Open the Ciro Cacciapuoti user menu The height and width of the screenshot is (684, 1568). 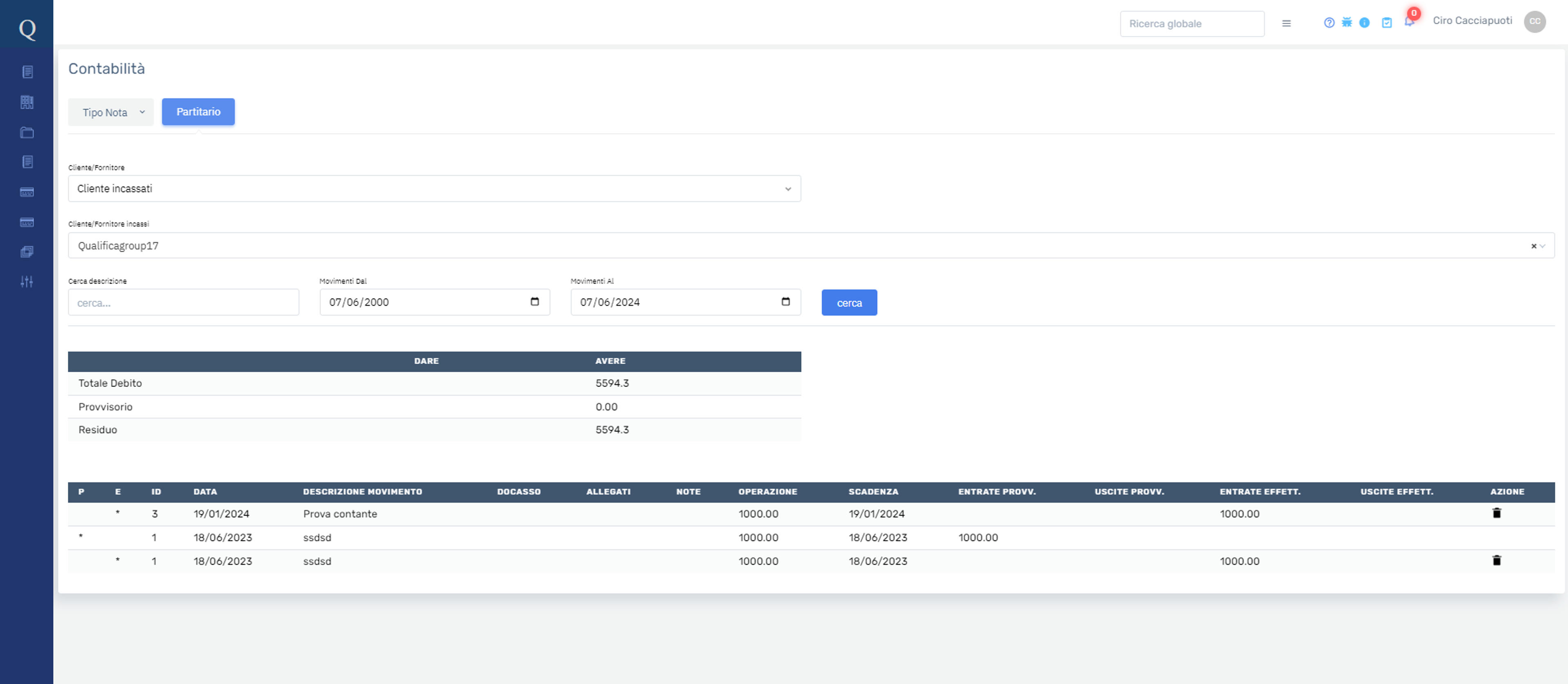(1472, 21)
